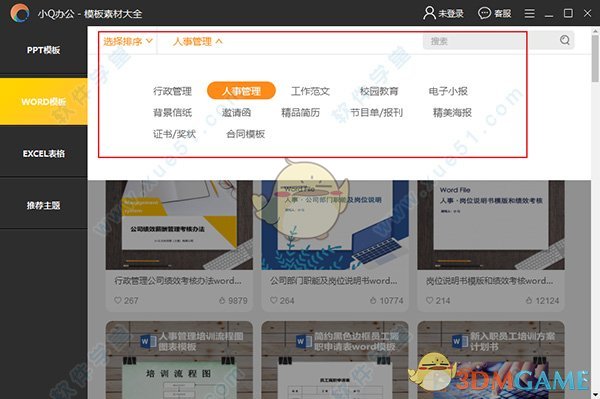Choose the highlighted 人事管理 category pill
The image size is (600, 399).
241,91
